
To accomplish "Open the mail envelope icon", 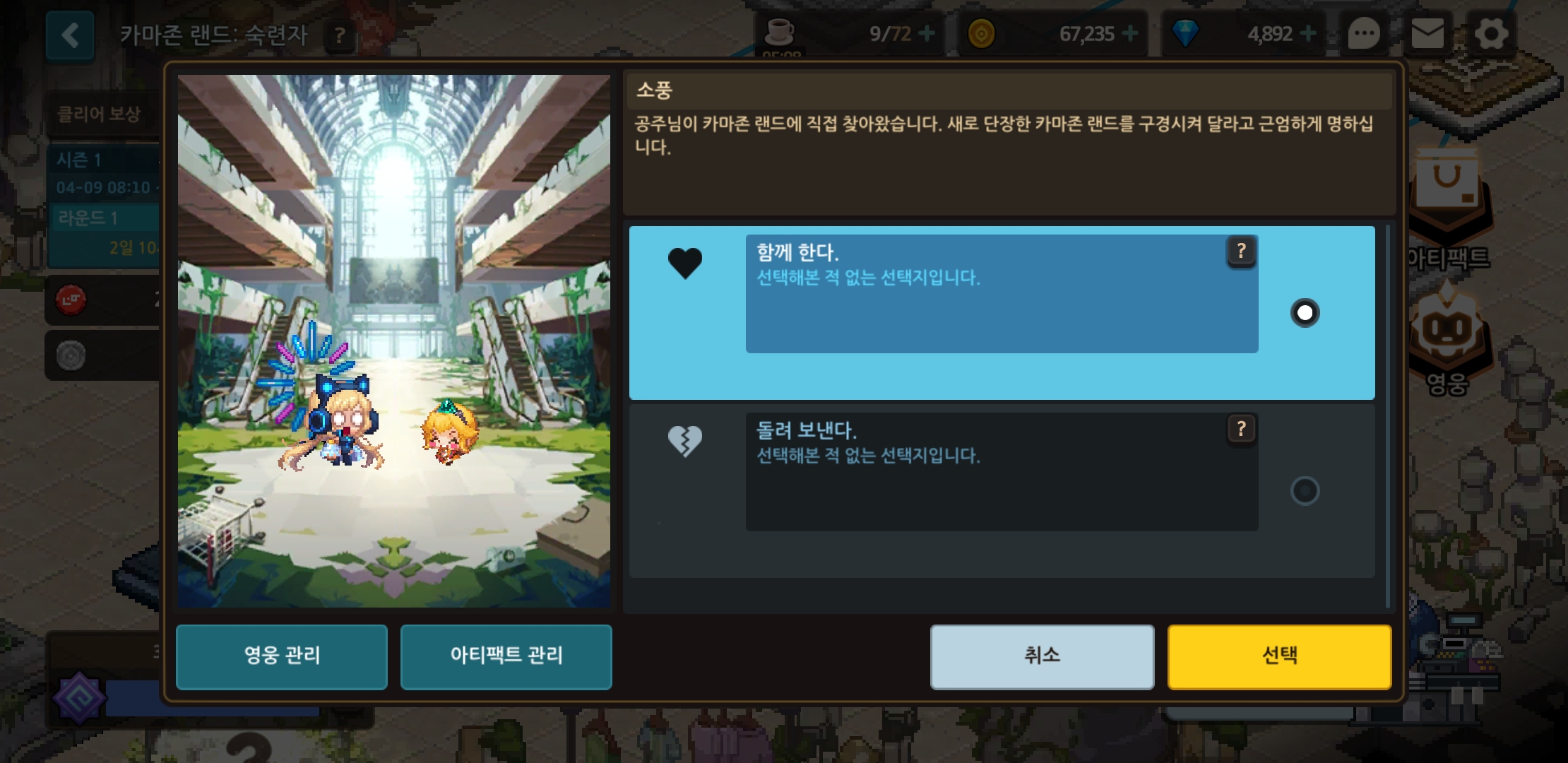I will [x=1427, y=34].
